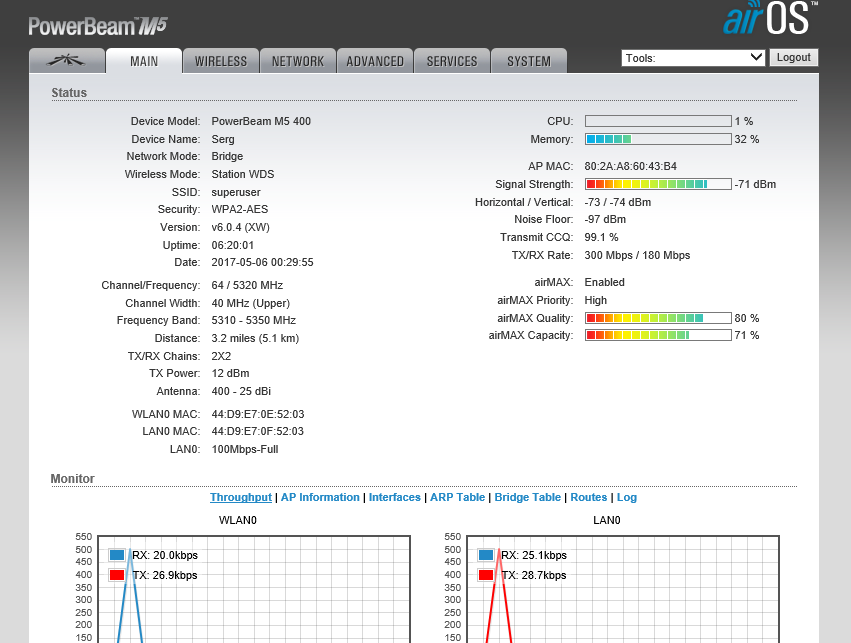The height and width of the screenshot is (643, 851).
Task: Click the red TX legend swatch in LAN0
Action: coord(486,575)
